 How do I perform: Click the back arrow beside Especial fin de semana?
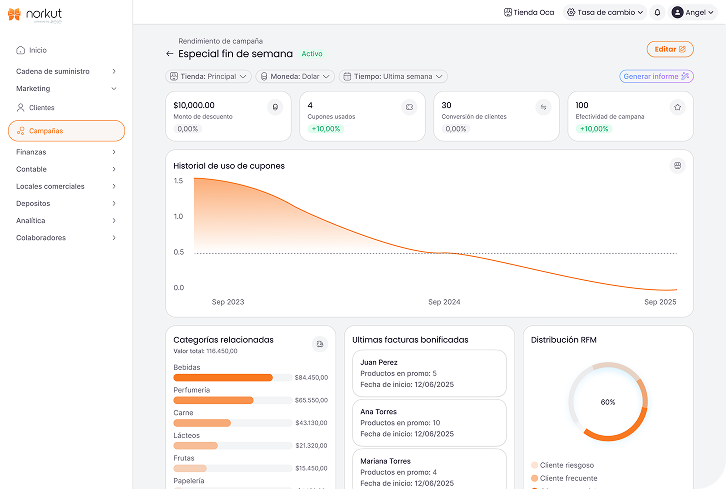170,54
